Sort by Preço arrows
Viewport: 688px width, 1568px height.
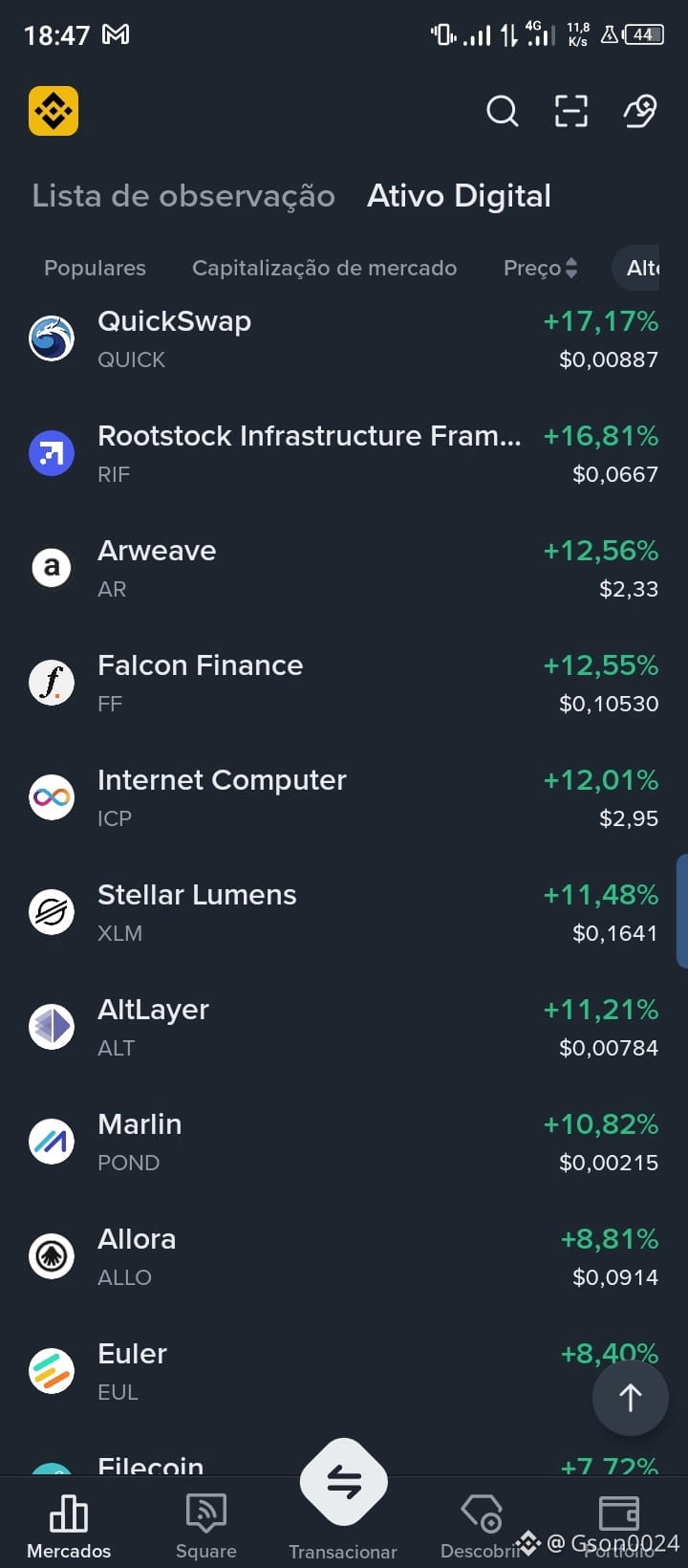click(x=570, y=268)
